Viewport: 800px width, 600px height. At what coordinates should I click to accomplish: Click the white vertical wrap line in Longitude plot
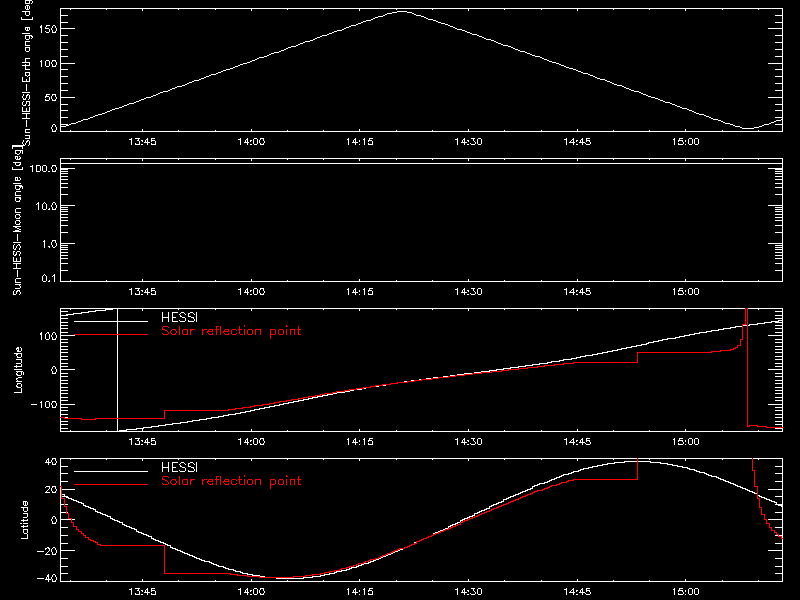pyautogui.click(x=117, y=370)
